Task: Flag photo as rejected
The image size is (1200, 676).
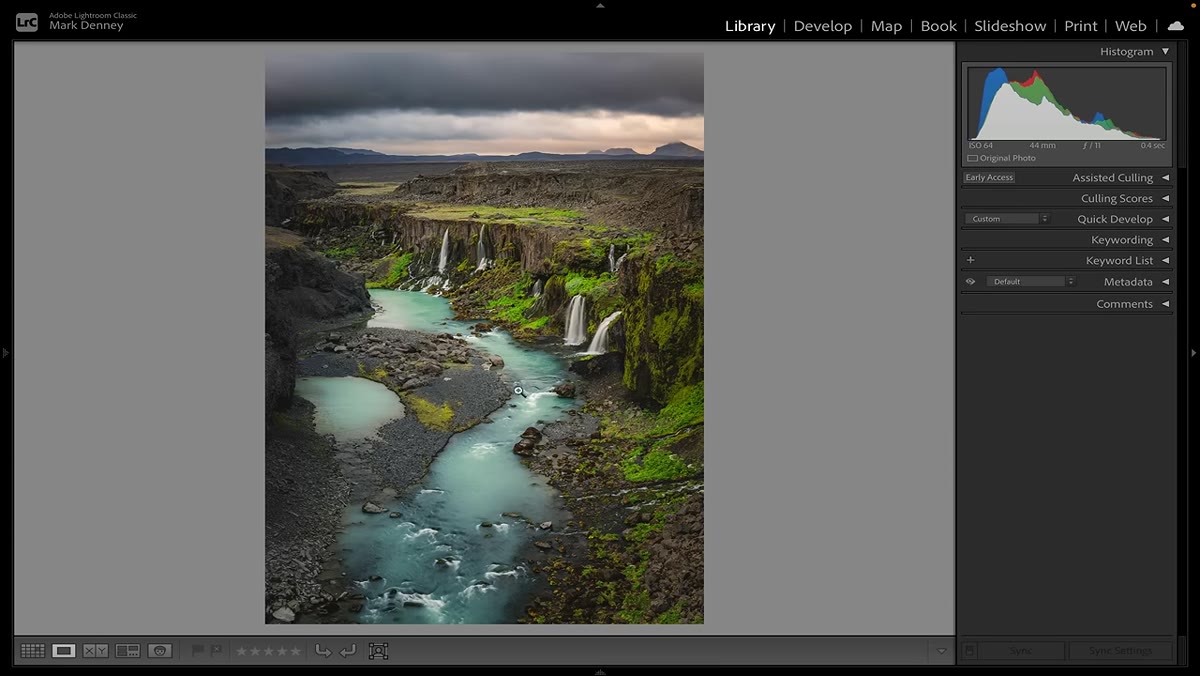Action: click(216, 651)
